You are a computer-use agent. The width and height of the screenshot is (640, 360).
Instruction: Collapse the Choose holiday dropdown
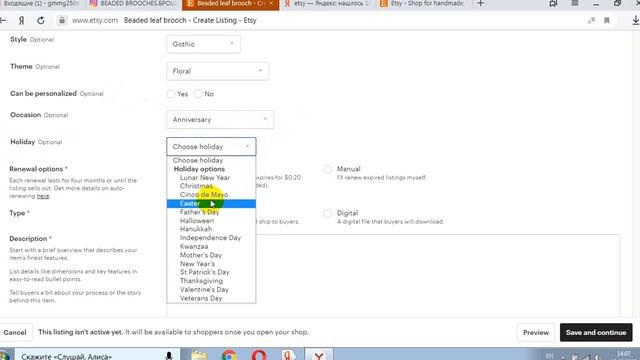[211, 147]
